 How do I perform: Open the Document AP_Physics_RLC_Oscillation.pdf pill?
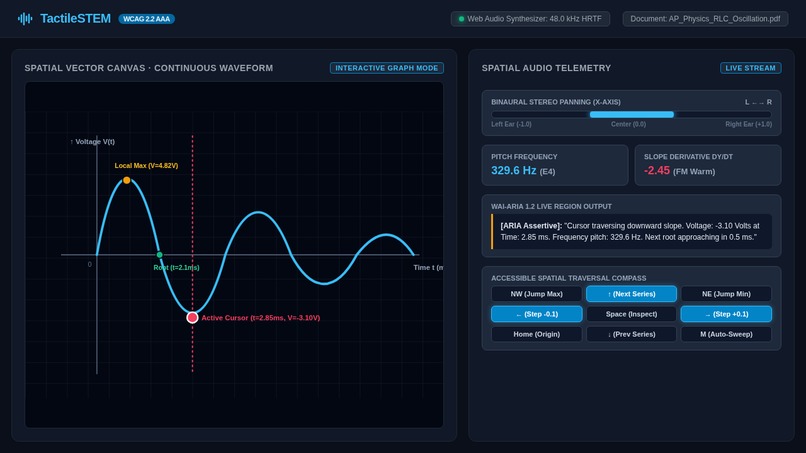[705, 19]
